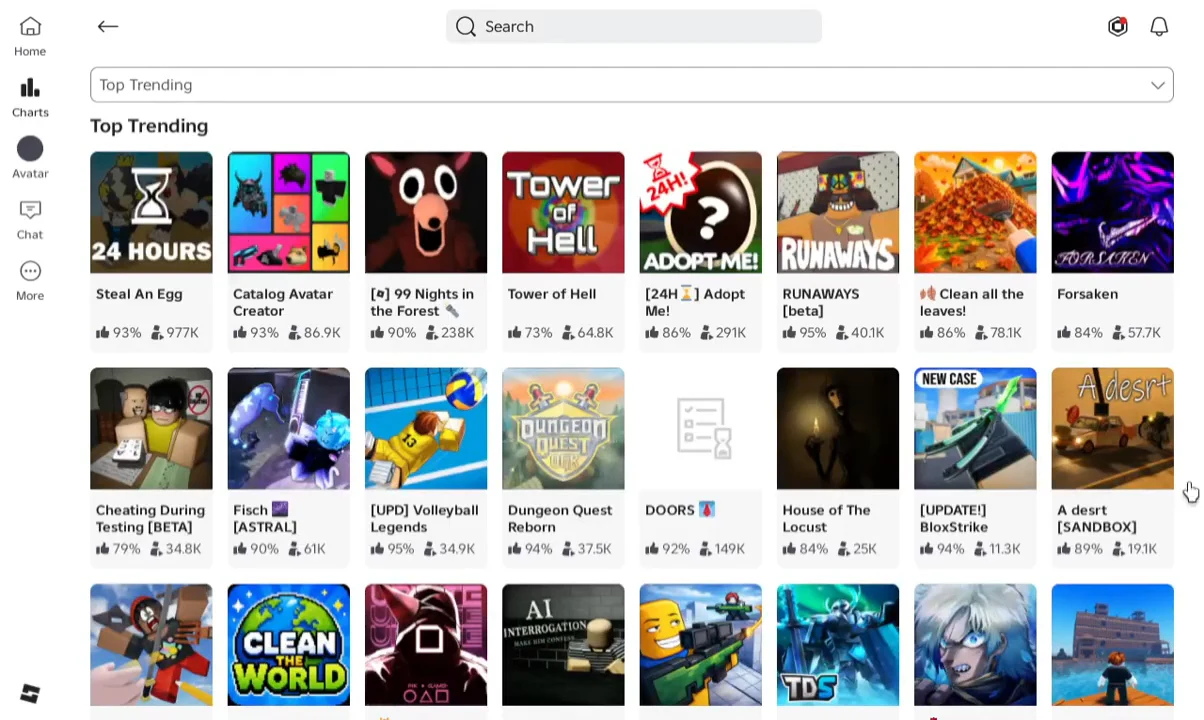Open Dungeon Quest Reborn thumbnail
Screen dimensions: 1204x720
pos(563,428)
